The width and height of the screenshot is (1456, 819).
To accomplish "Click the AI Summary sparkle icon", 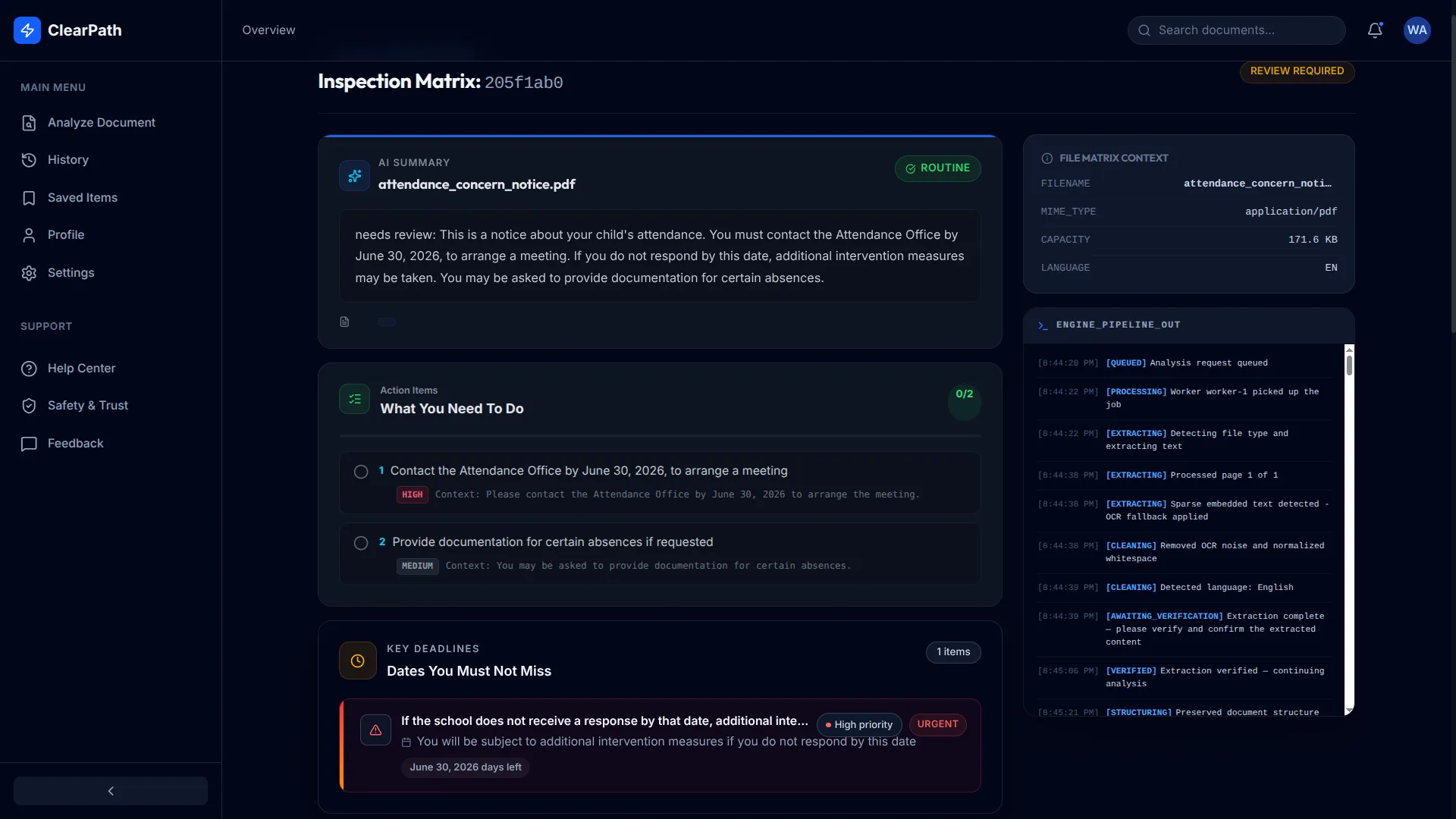I will click(x=354, y=176).
